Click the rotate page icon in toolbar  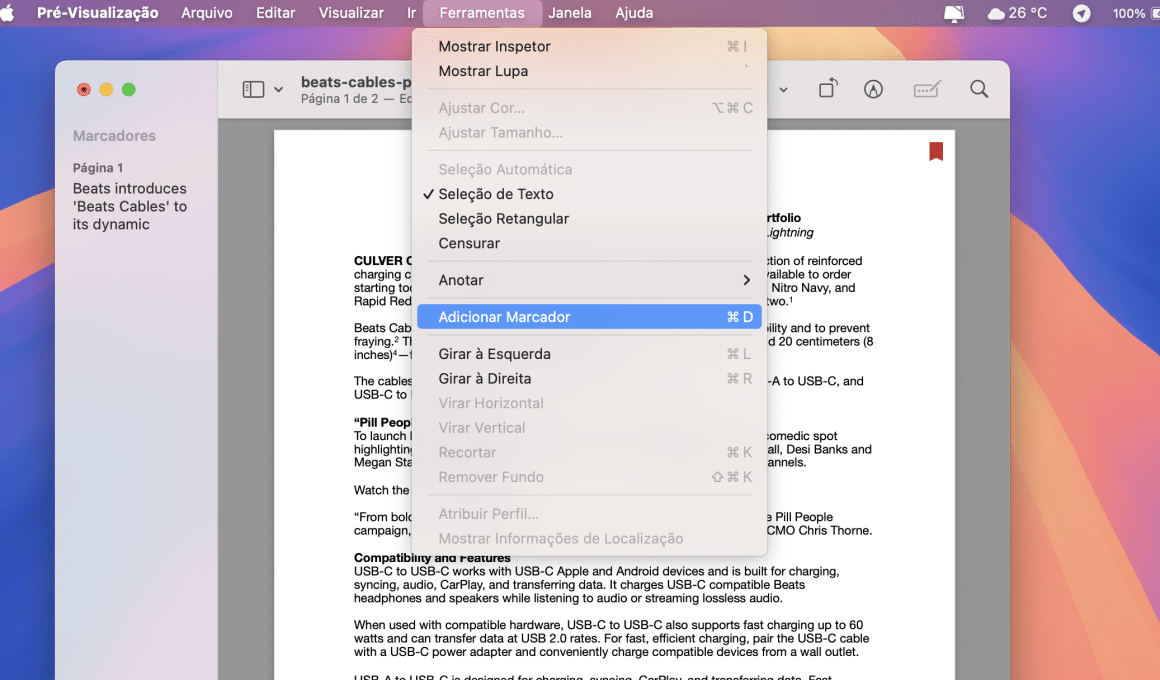(x=828, y=89)
